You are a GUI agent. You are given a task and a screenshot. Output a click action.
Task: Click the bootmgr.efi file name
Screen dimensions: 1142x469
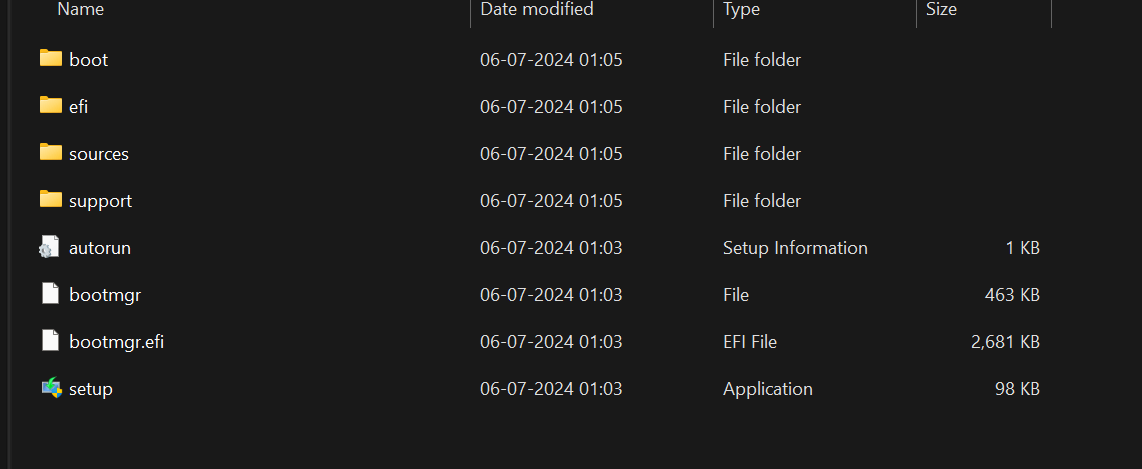pos(117,342)
